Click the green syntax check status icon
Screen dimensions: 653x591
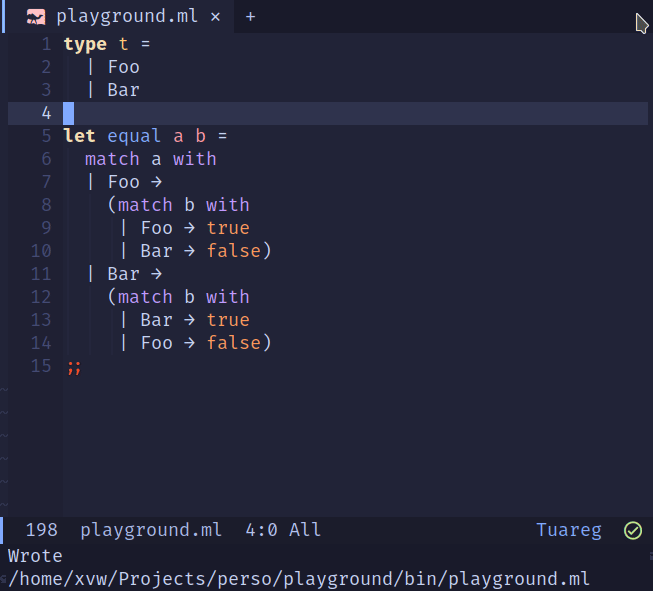tap(632, 530)
